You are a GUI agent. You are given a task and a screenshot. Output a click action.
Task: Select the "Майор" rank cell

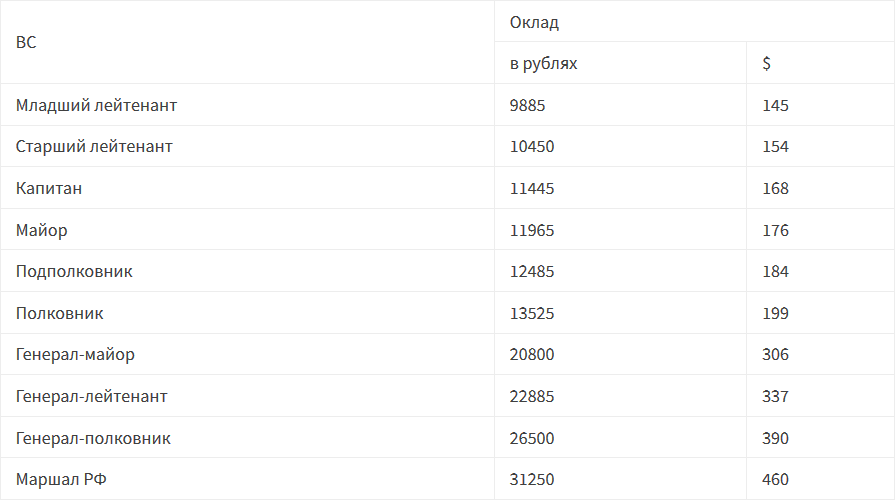point(42,231)
